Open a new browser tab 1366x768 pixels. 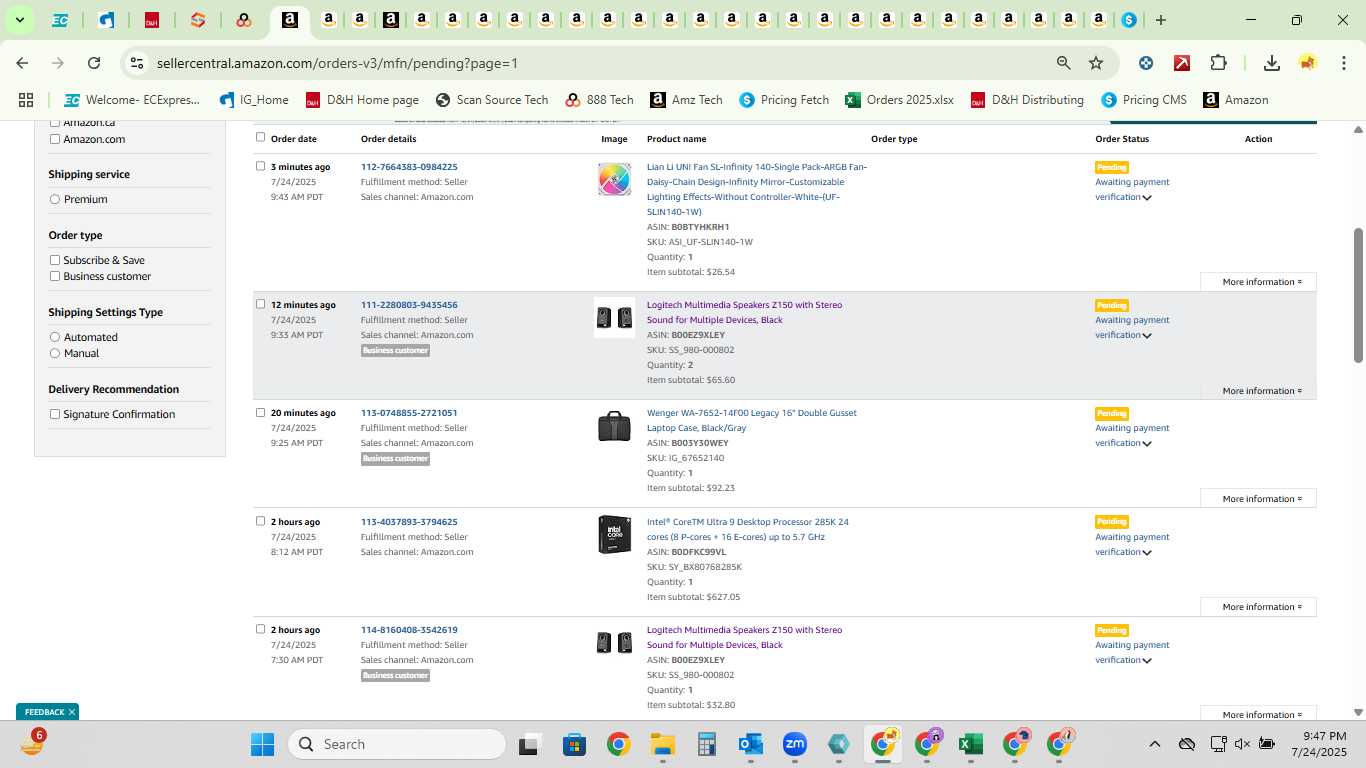[x=1160, y=20]
